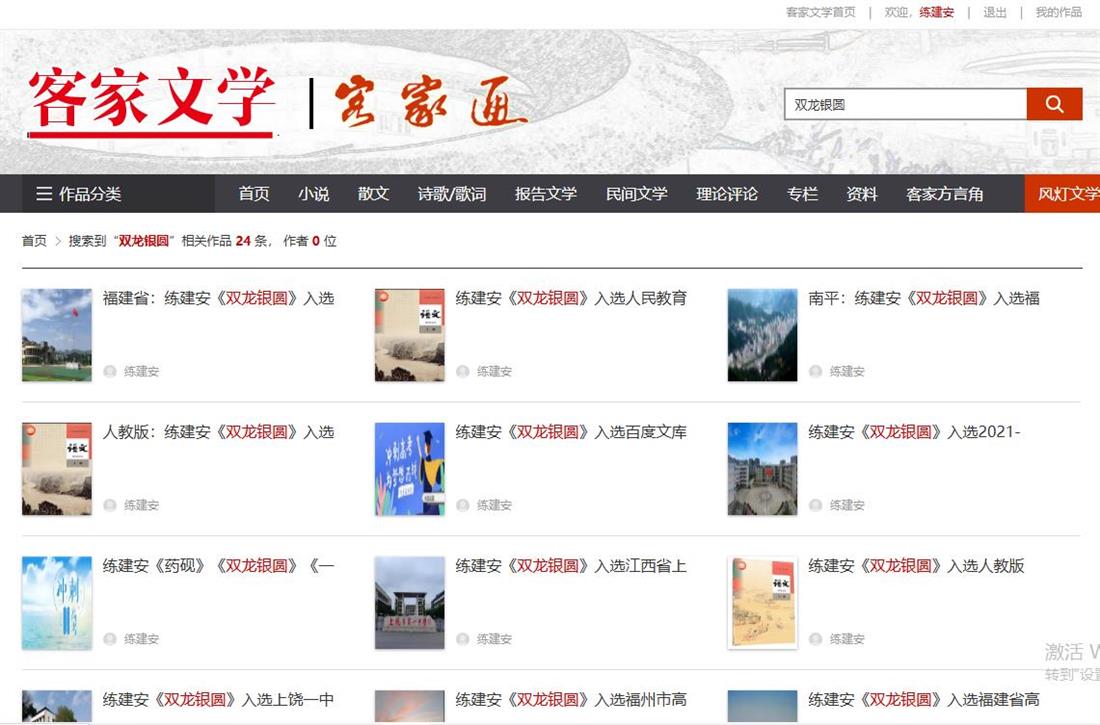Screen dimensions: 1100x725
Task: Open the 练建安 user link in top bar
Action: point(937,12)
